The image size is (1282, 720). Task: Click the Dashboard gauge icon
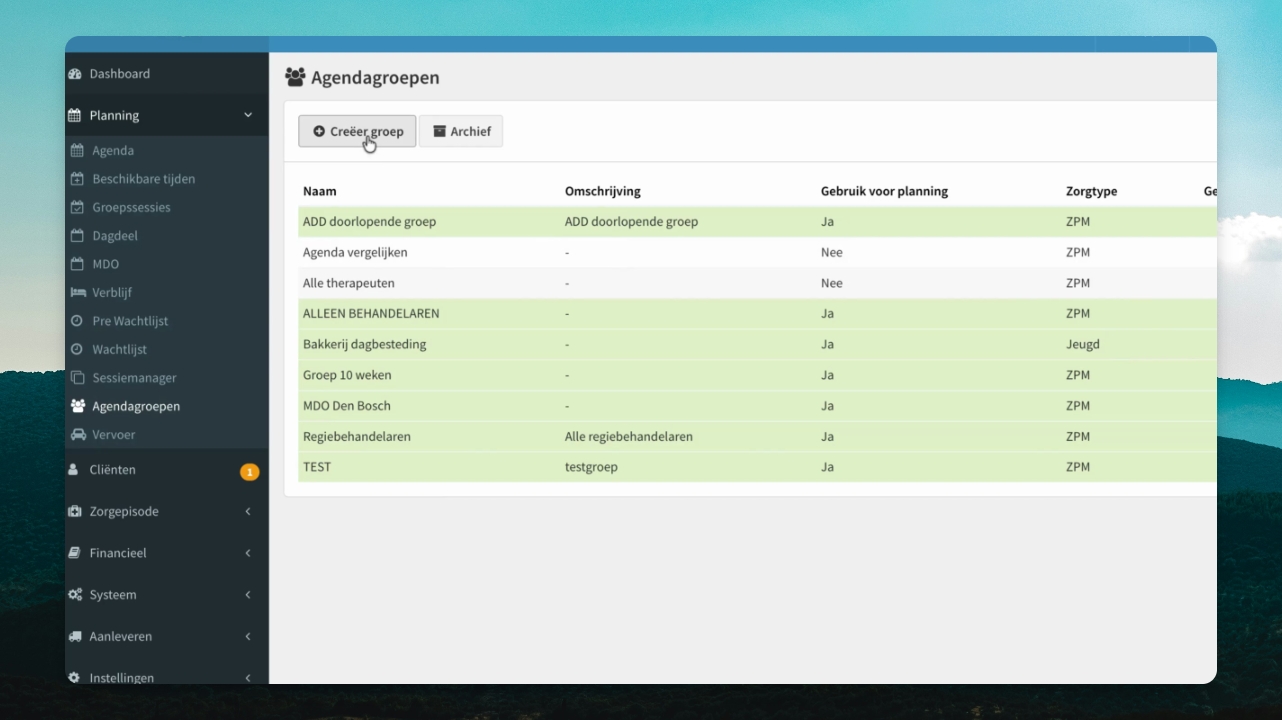[x=75, y=74]
